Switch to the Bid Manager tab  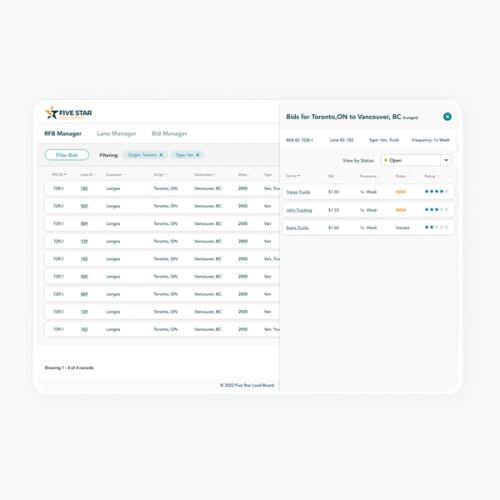pyautogui.click(x=169, y=133)
